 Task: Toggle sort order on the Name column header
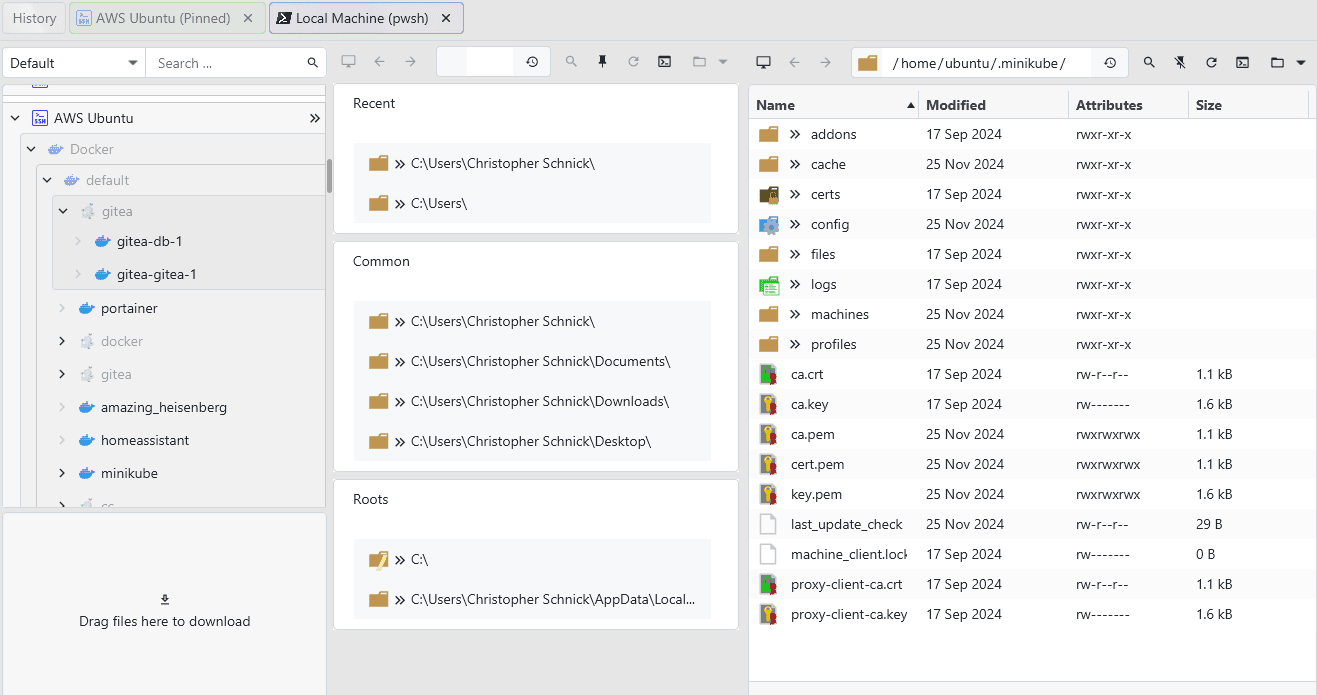click(835, 105)
